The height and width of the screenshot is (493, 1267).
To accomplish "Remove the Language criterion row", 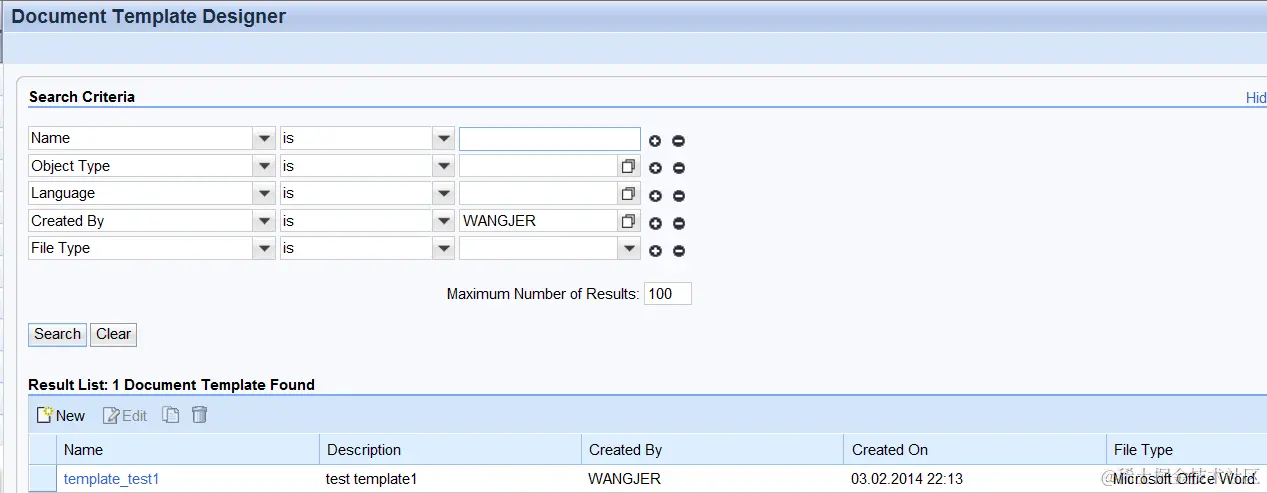I will click(678, 196).
